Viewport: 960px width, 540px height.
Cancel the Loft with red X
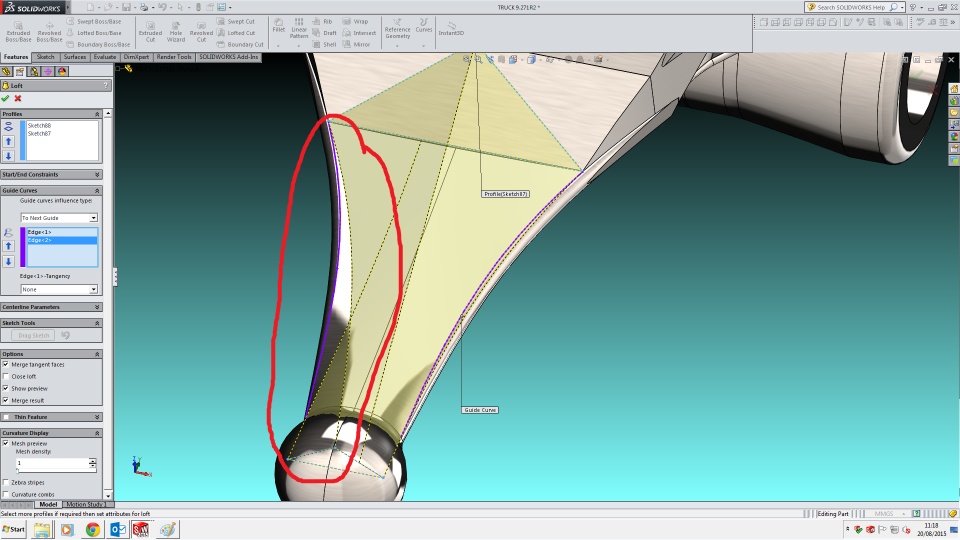18,99
